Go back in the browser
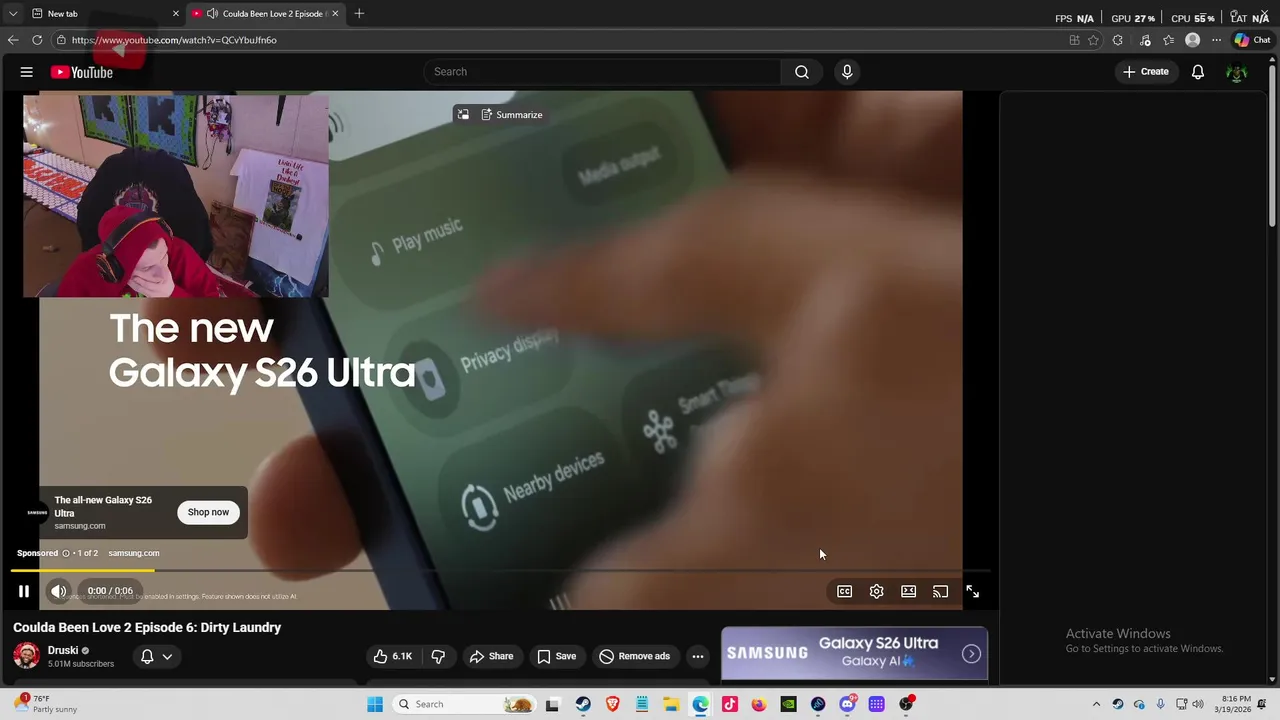The width and height of the screenshot is (1280, 720). point(13,40)
